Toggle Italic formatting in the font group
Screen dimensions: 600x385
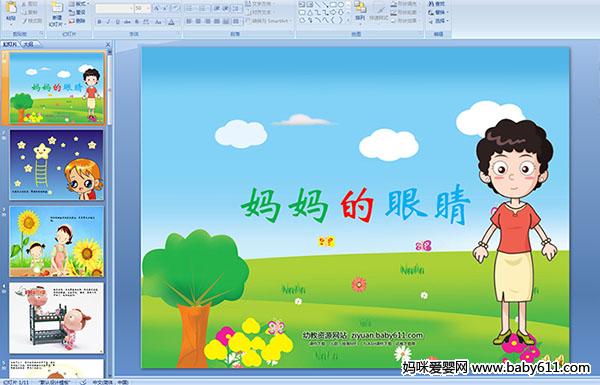click(108, 22)
